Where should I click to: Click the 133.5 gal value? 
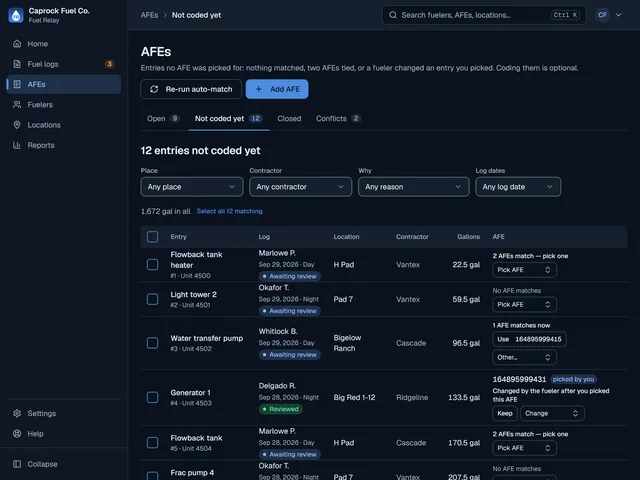[x=464, y=398]
